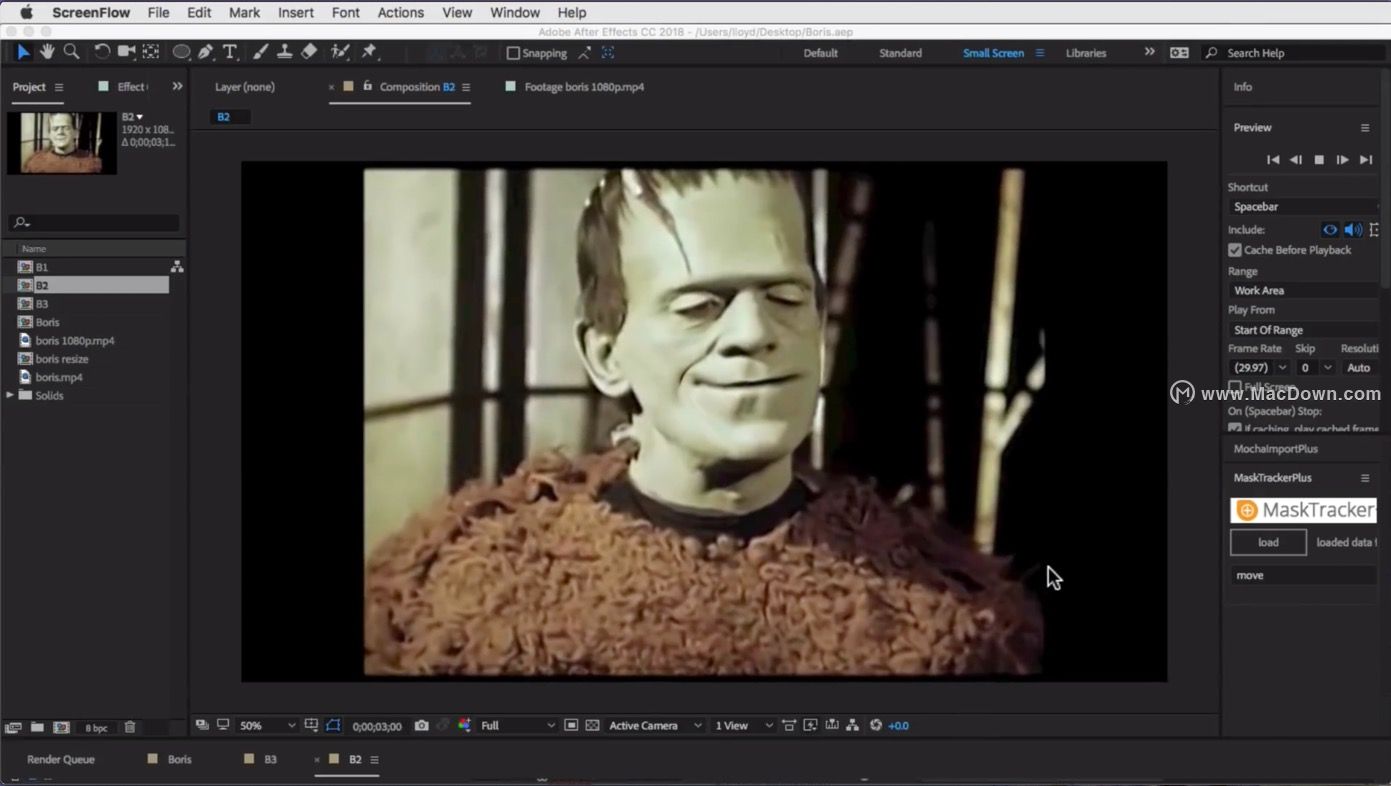This screenshot has height=786, width=1391.
Task: Create a new folder in Project panel
Action: pyautogui.click(x=37, y=727)
